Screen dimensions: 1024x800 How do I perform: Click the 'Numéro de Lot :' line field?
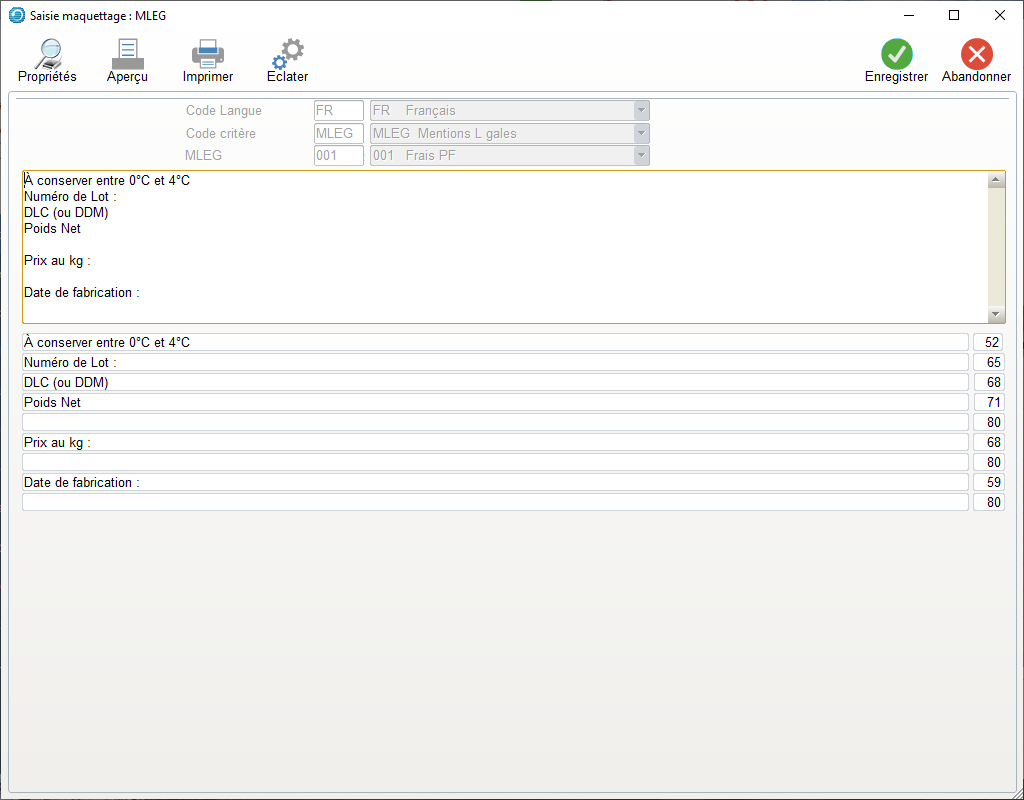(x=495, y=362)
